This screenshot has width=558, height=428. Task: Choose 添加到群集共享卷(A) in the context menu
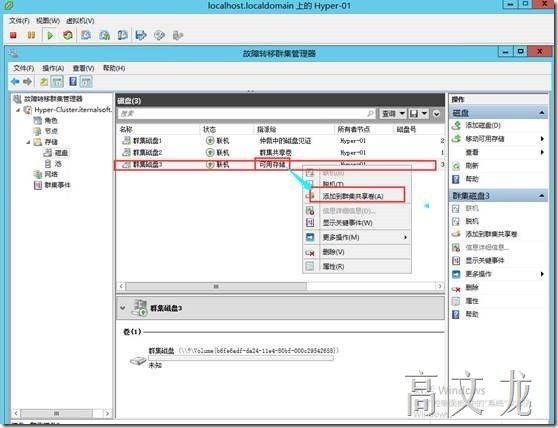pos(357,196)
